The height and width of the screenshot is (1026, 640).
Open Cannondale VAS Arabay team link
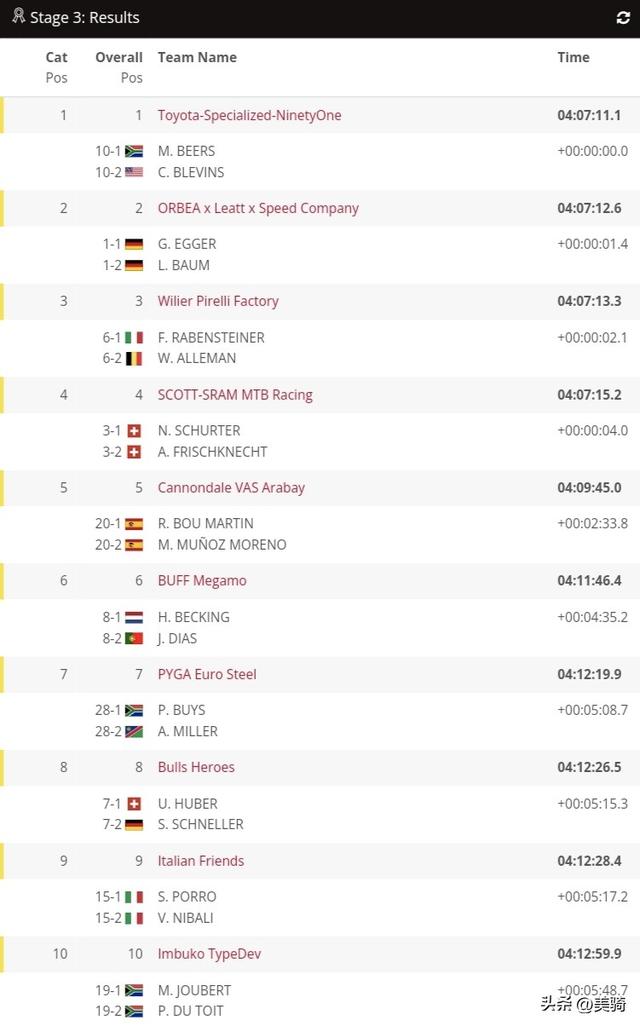point(231,487)
